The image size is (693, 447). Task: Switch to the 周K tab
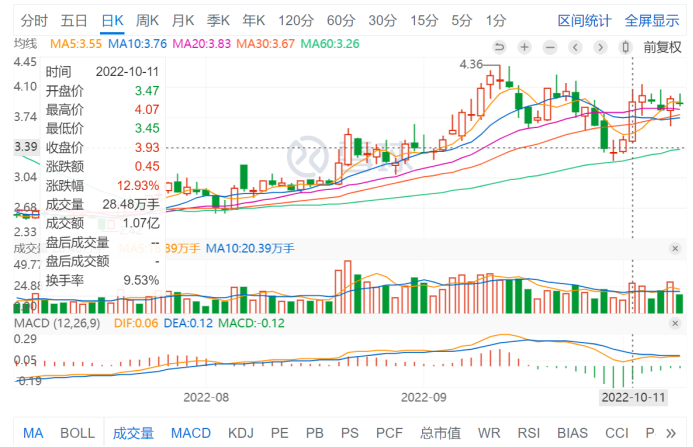(x=147, y=19)
